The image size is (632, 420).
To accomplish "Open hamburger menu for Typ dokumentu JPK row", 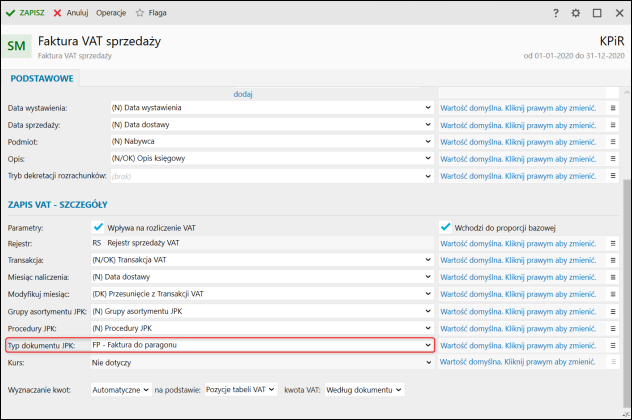I will point(614,345).
